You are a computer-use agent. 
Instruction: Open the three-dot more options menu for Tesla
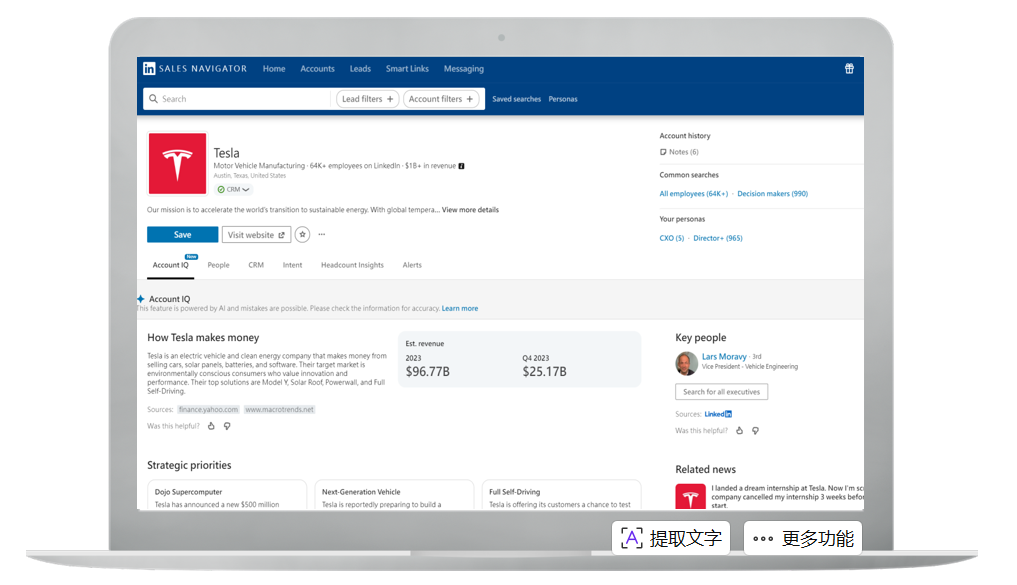[321, 235]
